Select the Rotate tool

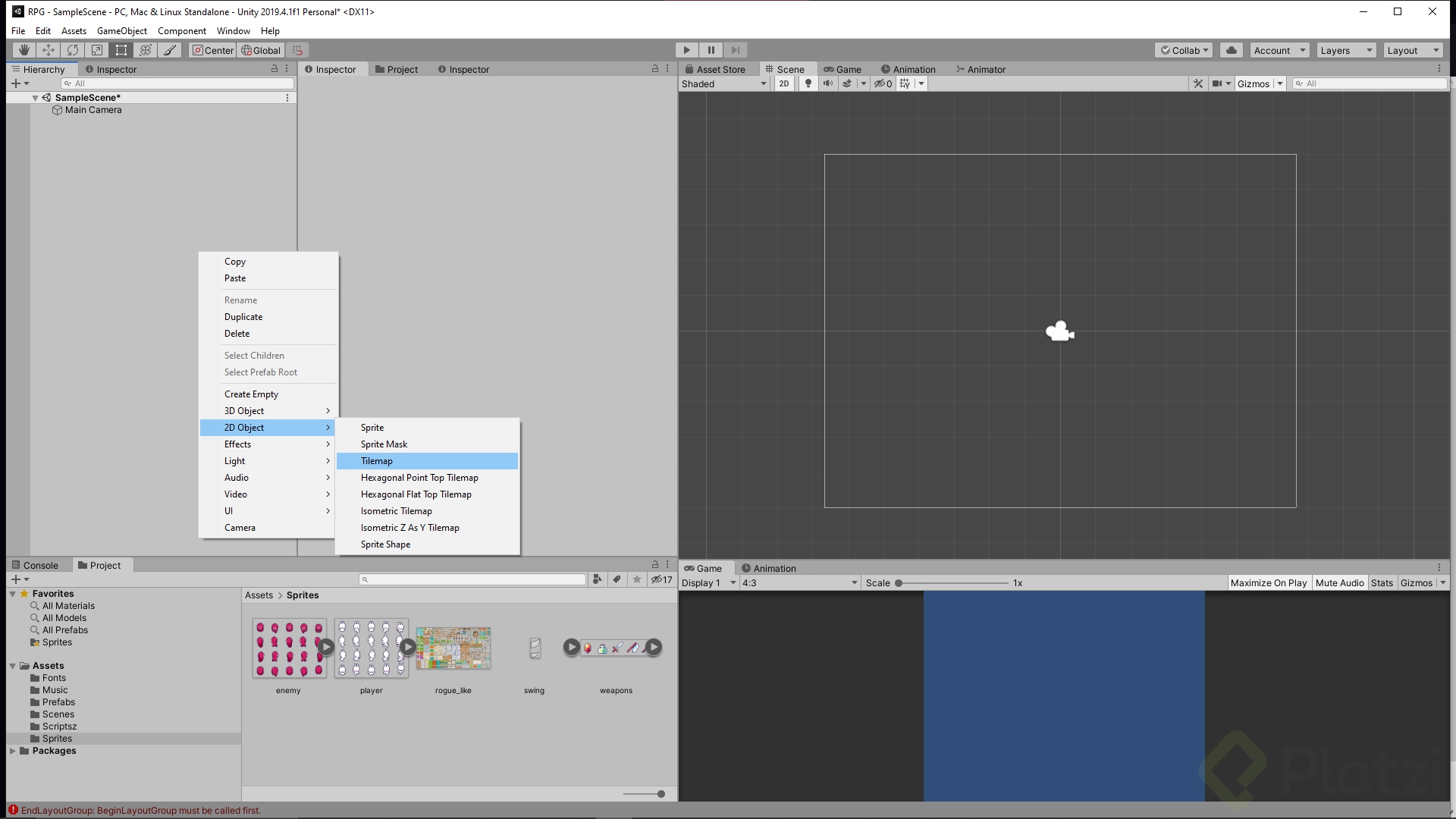(x=72, y=49)
